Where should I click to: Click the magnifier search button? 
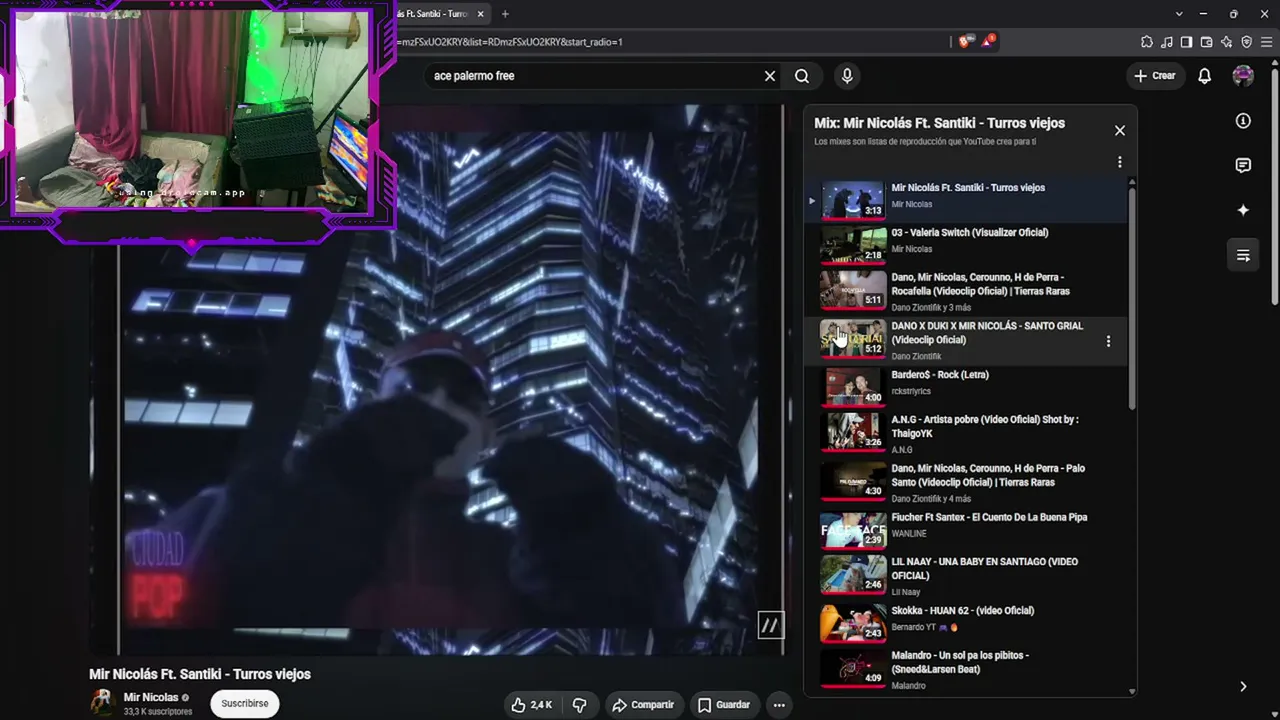(x=802, y=76)
